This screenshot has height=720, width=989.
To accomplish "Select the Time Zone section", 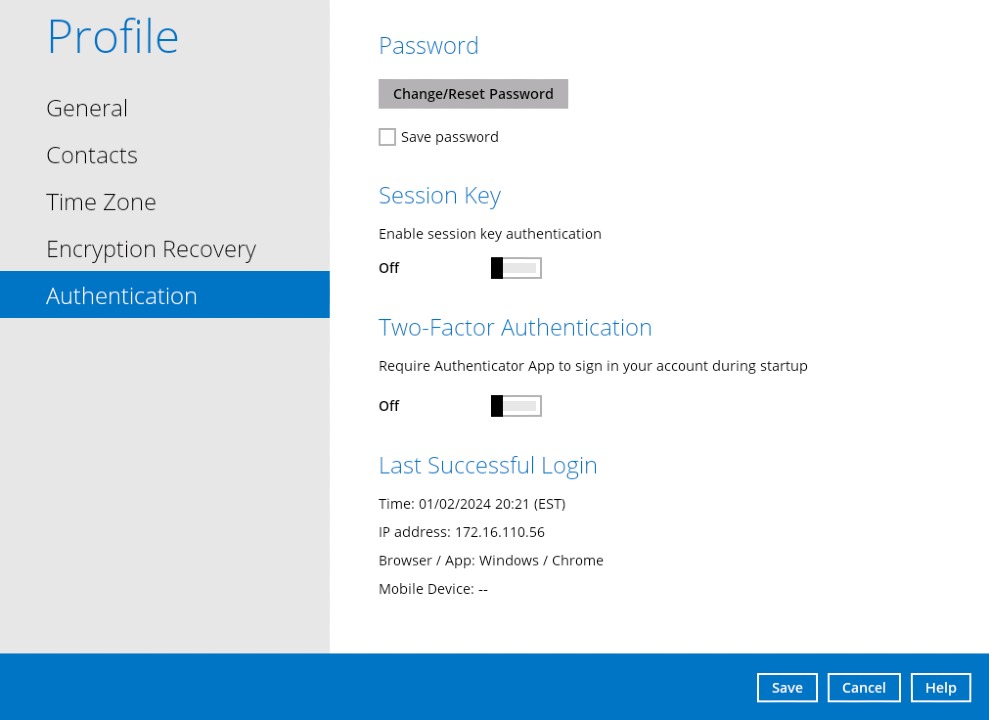I will click(101, 201).
